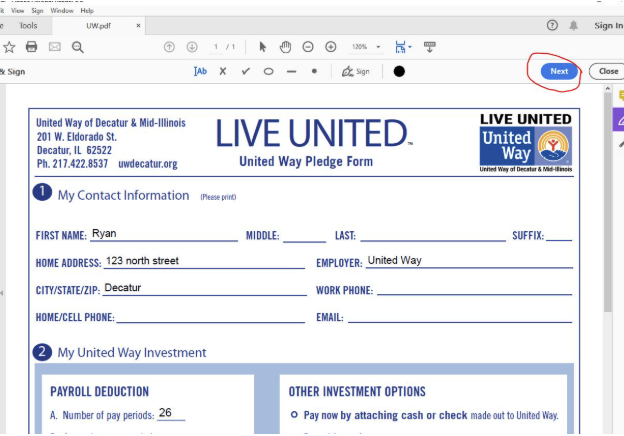The height and width of the screenshot is (436, 624).
Task: Choose the arrow selection tool
Action: (263, 47)
